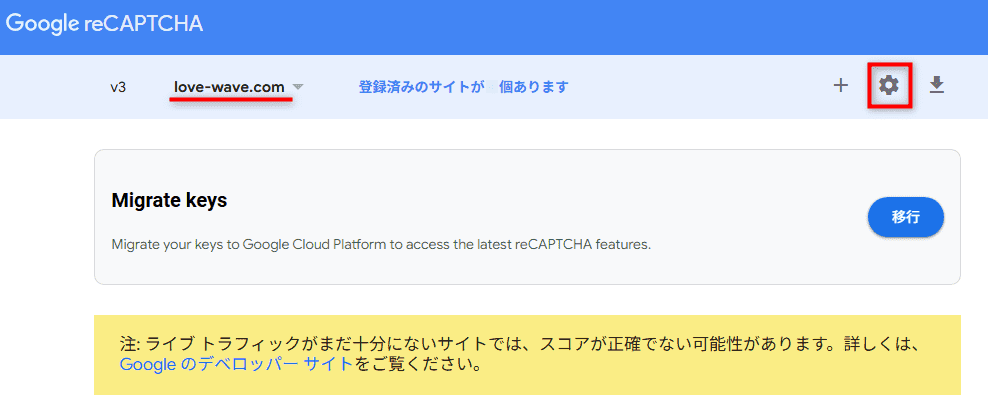
Task: Open the Google のデベロッパー サイト link
Action: point(236,365)
